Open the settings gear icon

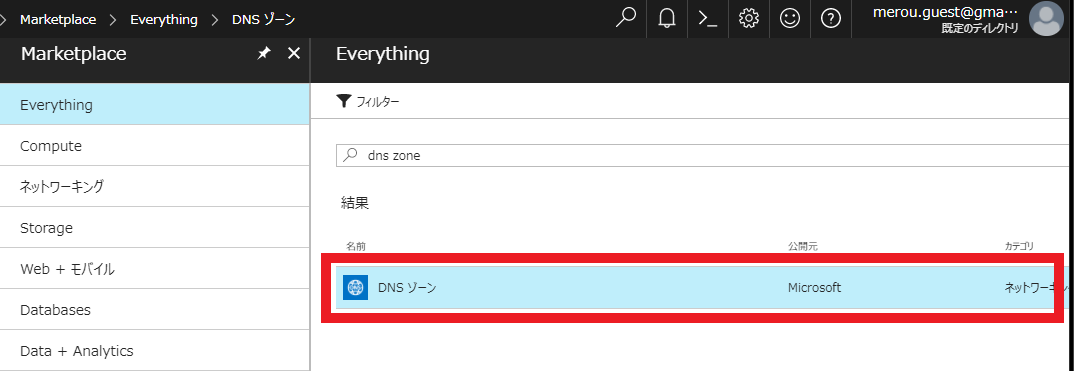[749, 18]
